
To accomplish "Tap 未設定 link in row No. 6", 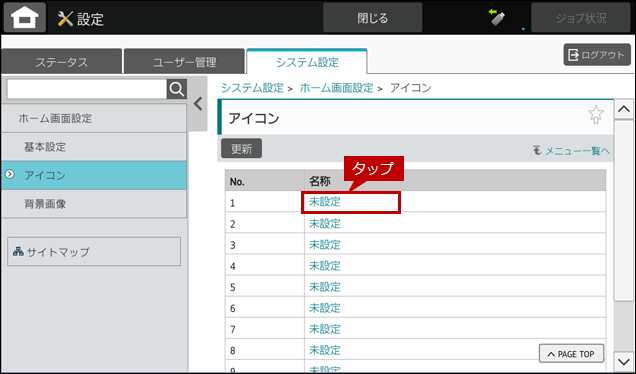I will (324, 308).
